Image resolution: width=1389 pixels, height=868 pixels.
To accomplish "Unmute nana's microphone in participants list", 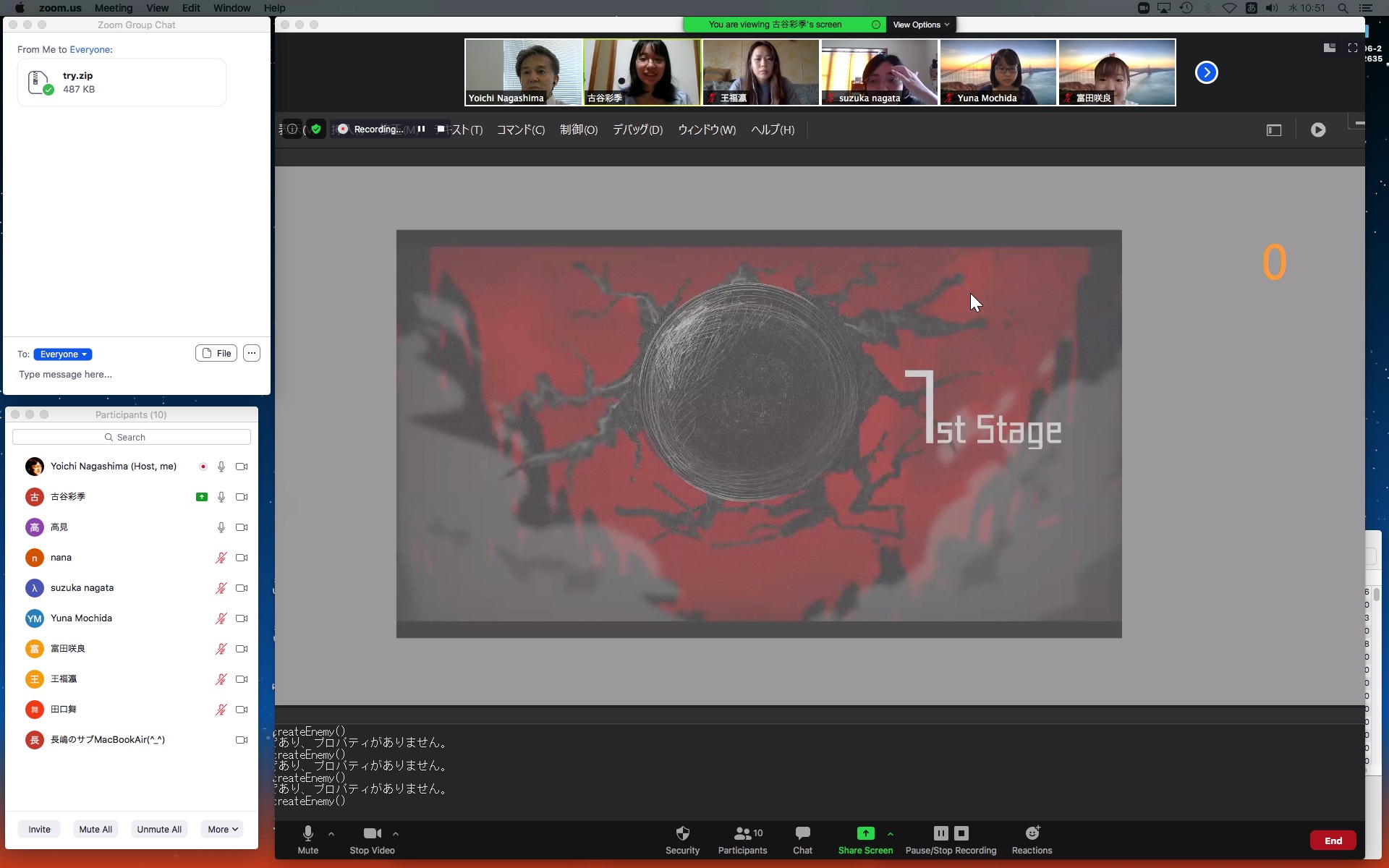I will pos(221,558).
